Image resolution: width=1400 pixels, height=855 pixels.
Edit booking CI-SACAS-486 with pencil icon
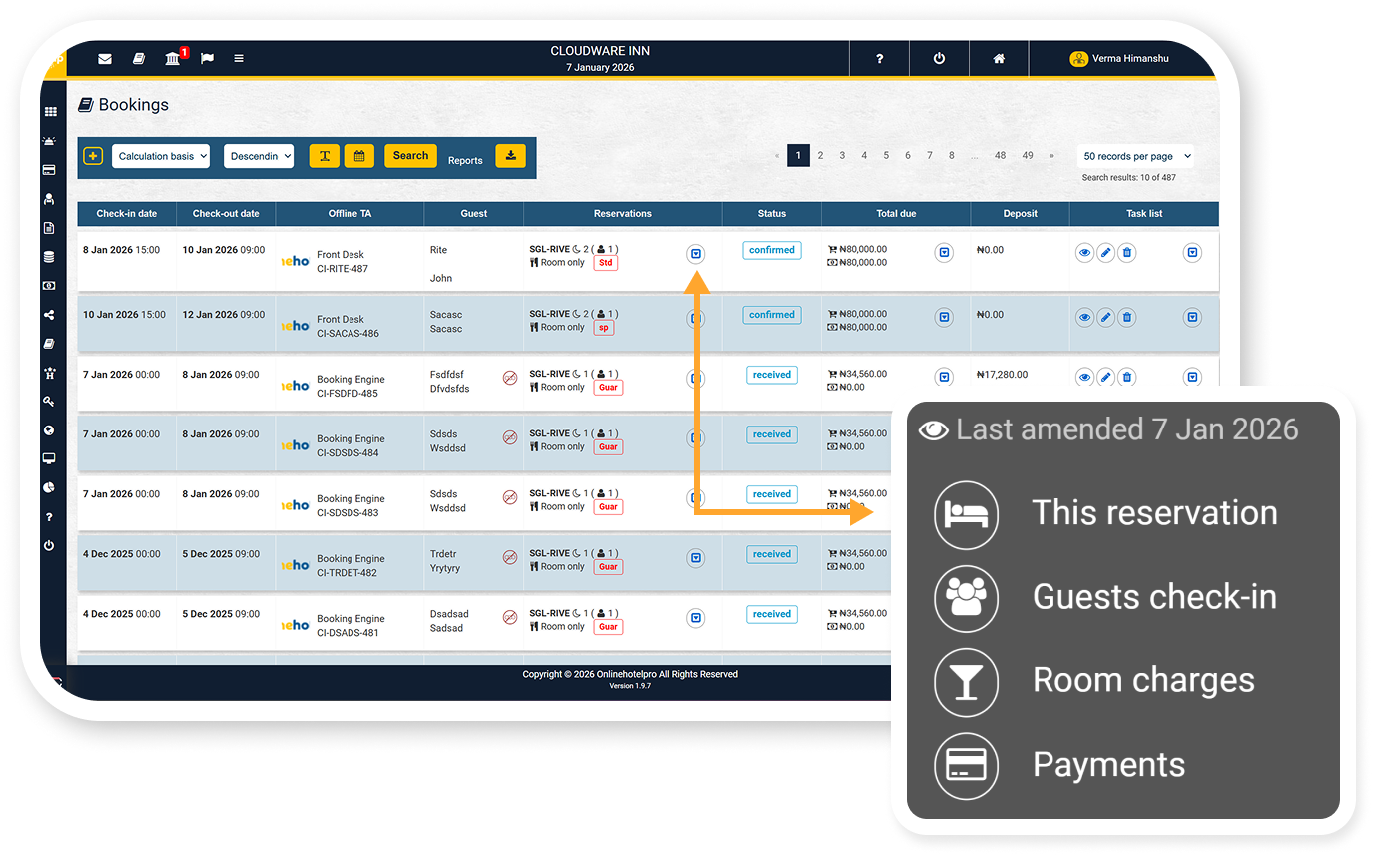pyautogui.click(x=1105, y=318)
